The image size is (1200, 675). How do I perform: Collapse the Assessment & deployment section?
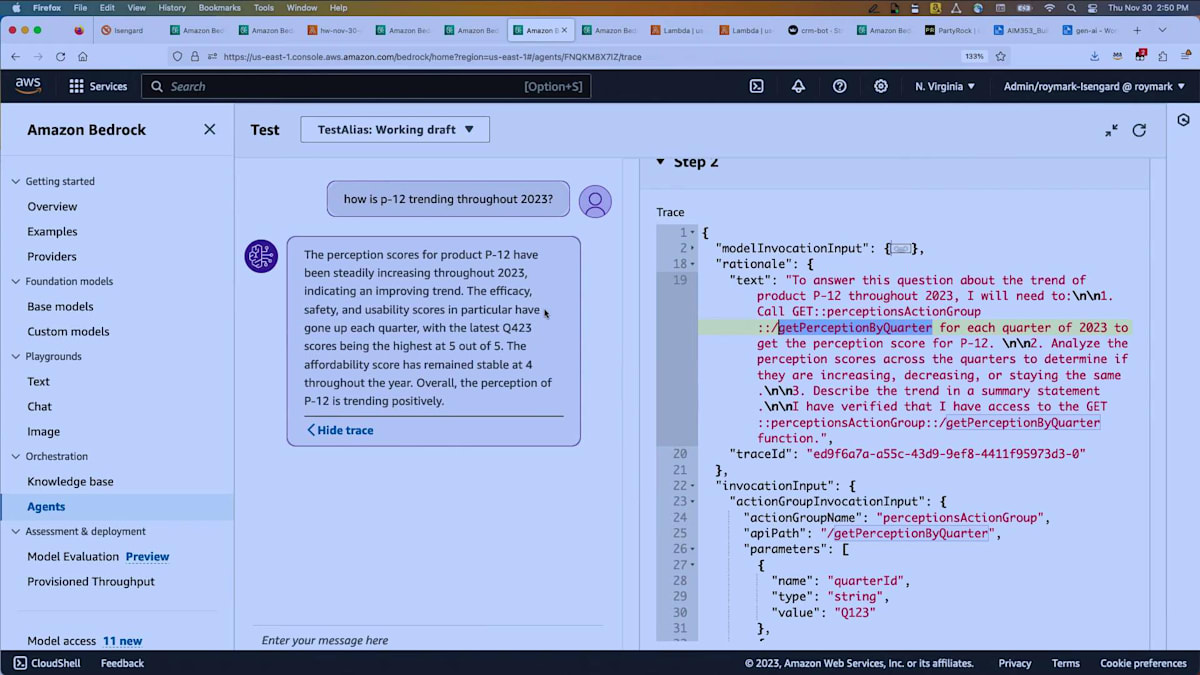click(x=15, y=532)
